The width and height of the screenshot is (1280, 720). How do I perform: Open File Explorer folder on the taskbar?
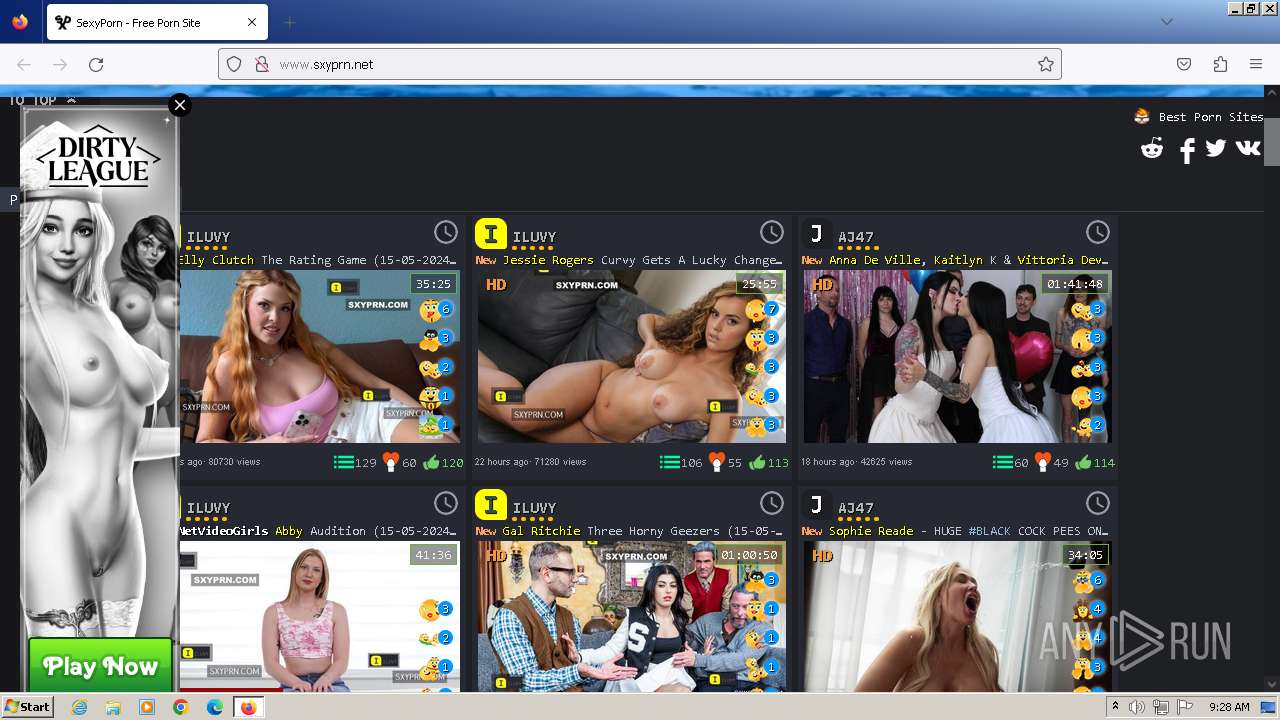(x=113, y=707)
